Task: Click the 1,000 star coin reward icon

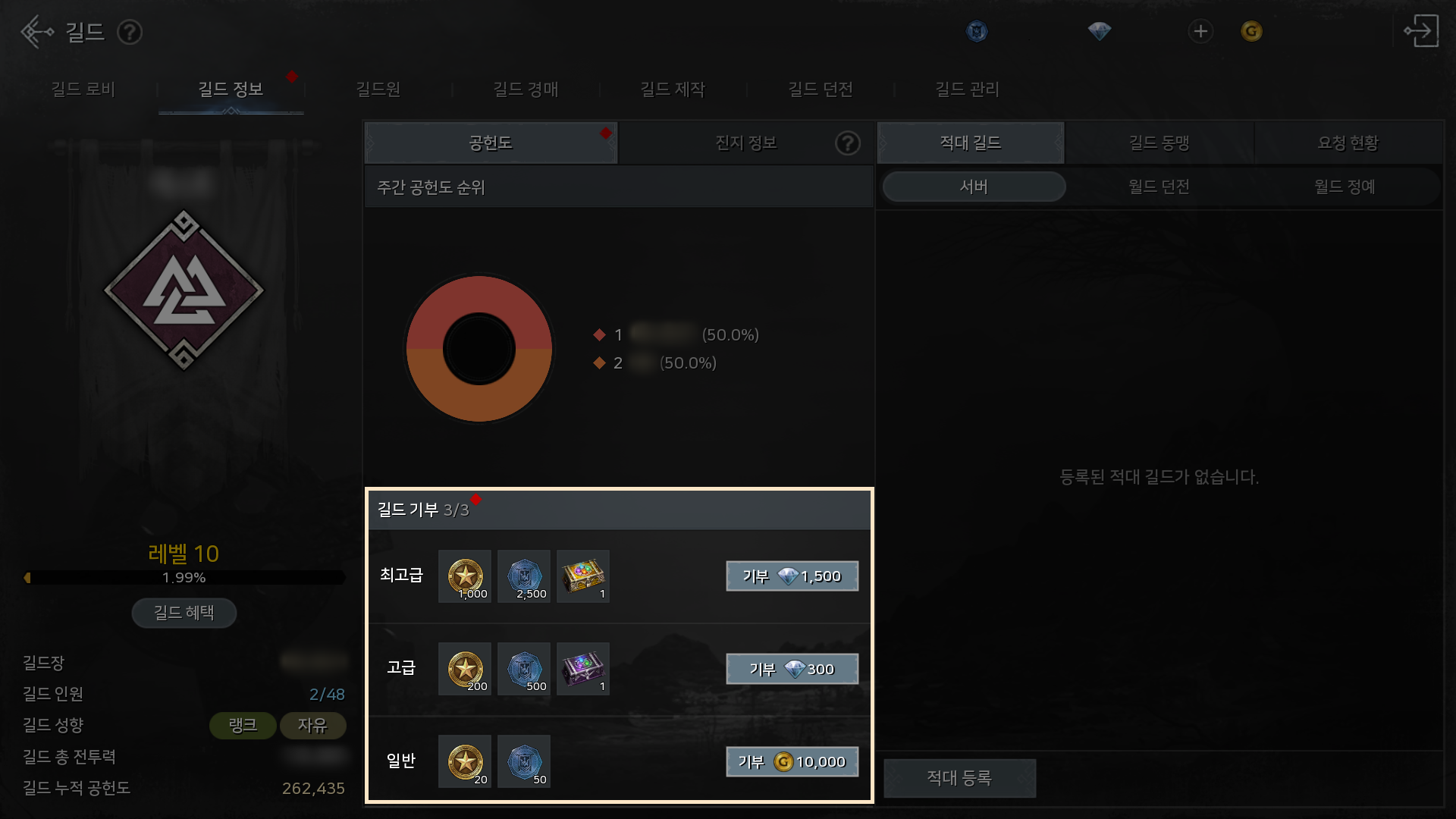Action: pos(465,576)
